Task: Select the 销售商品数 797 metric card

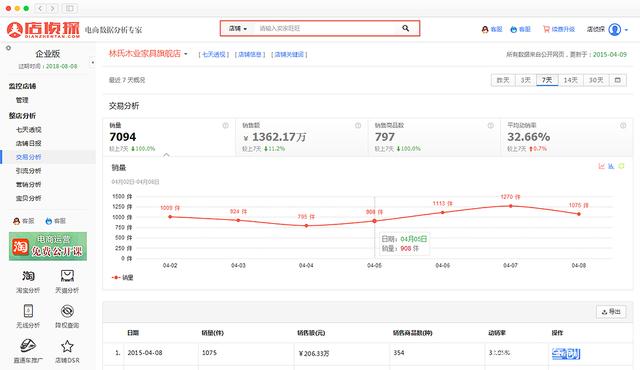Action: coord(434,137)
